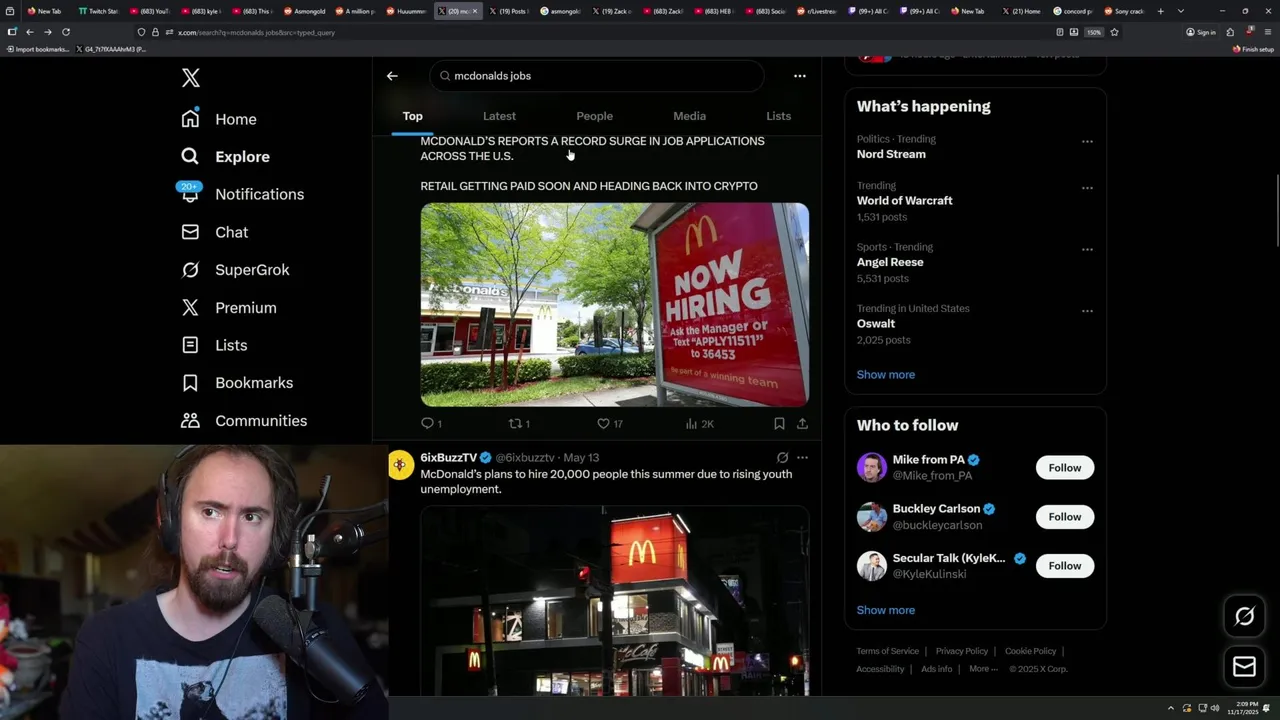Image resolution: width=1280 pixels, height=720 pixels.
Task: Click the mcdonalds jobs search field
Action: (597, 76)
